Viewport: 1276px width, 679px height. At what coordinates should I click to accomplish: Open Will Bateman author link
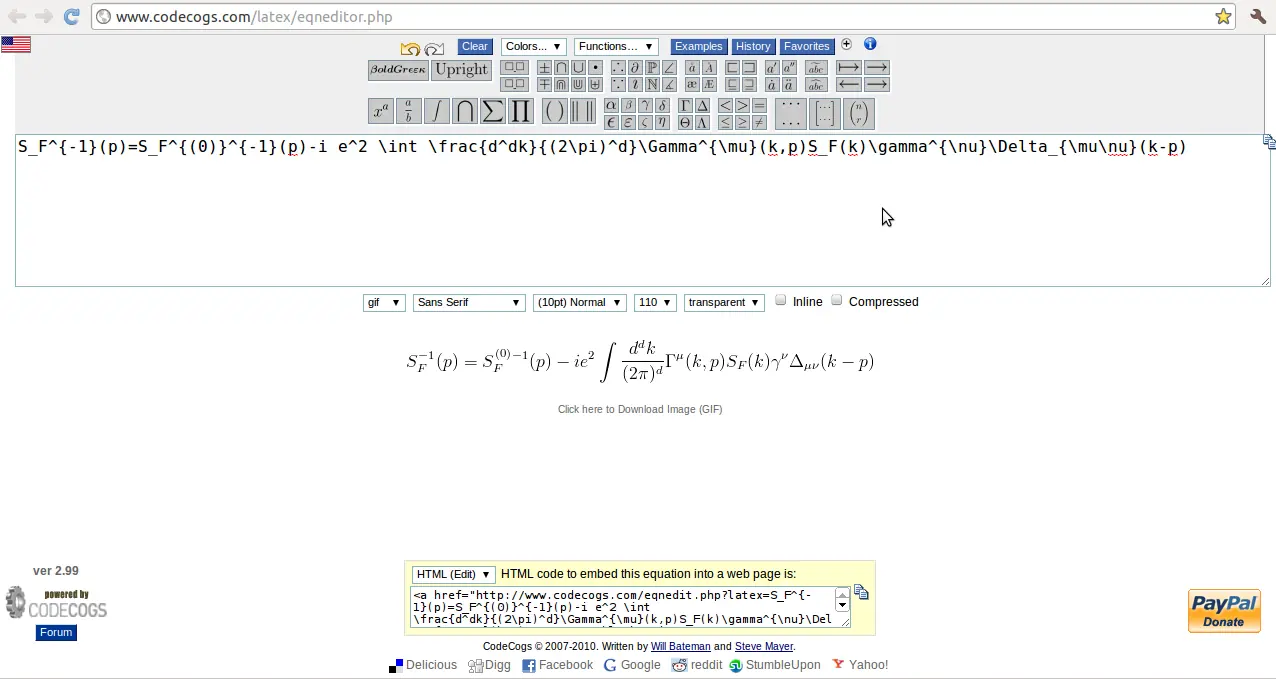(680, 646)
